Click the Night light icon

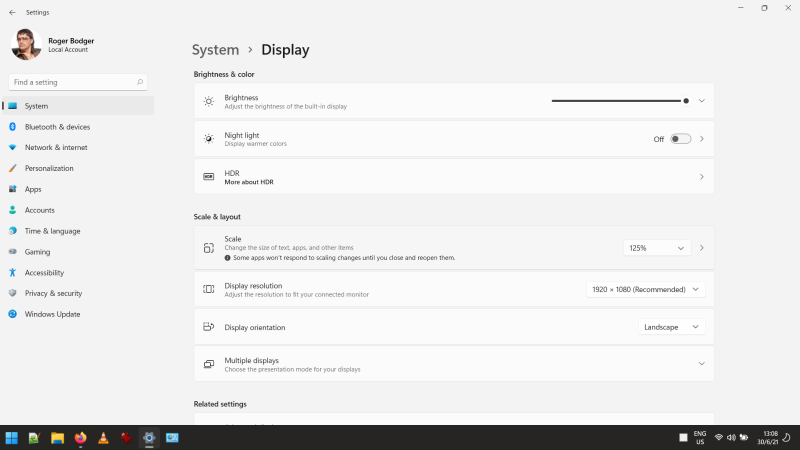209,139
